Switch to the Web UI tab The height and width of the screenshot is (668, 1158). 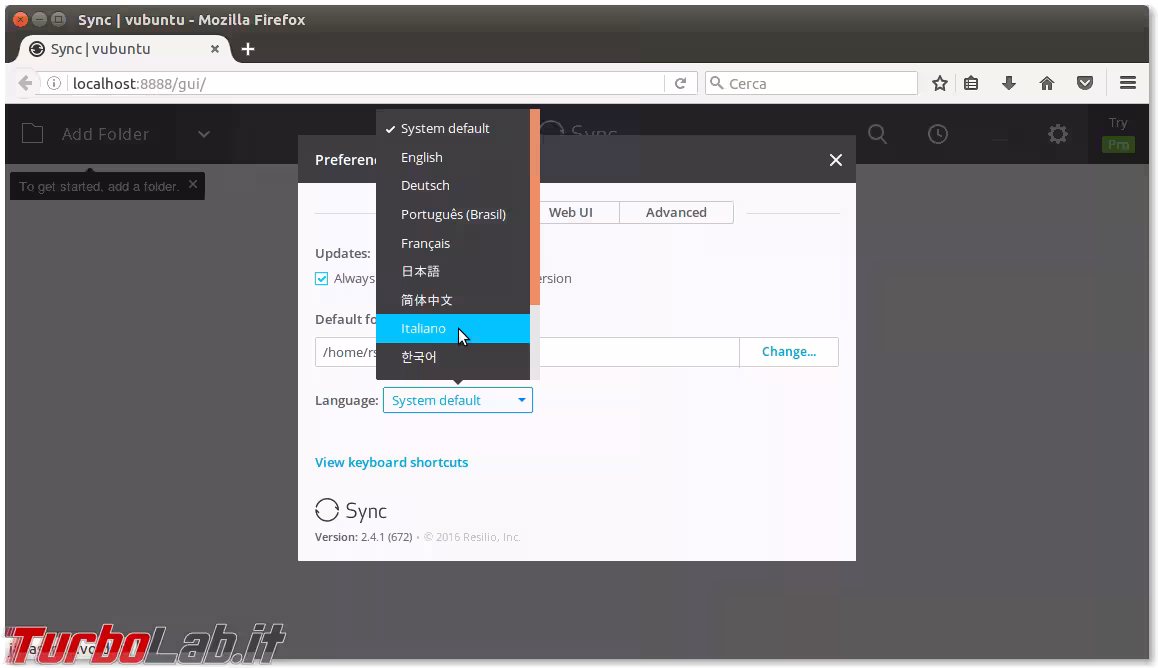coord(571,212)
